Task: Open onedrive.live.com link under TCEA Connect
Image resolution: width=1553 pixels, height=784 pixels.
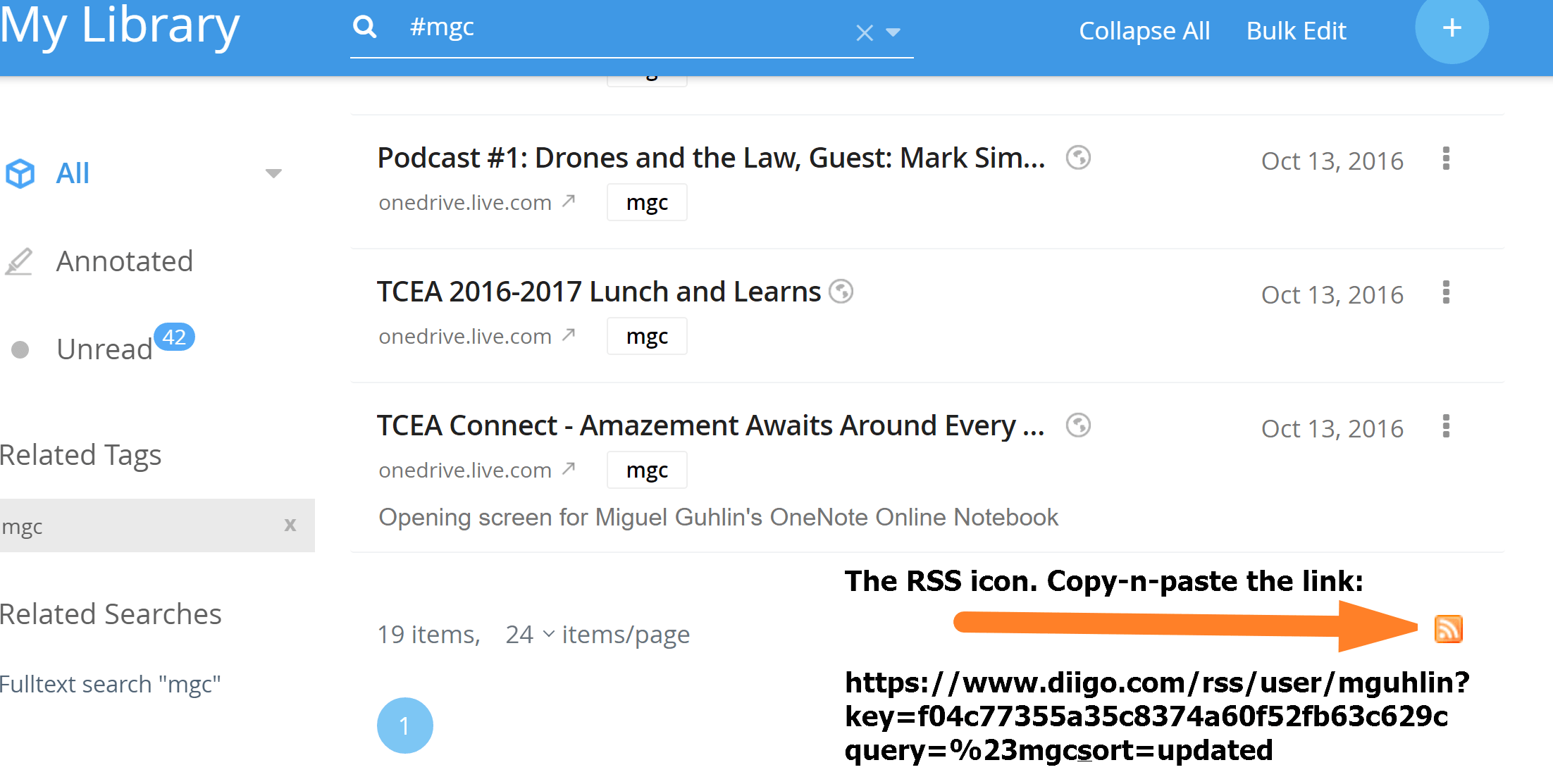Action: pos(465,471)
